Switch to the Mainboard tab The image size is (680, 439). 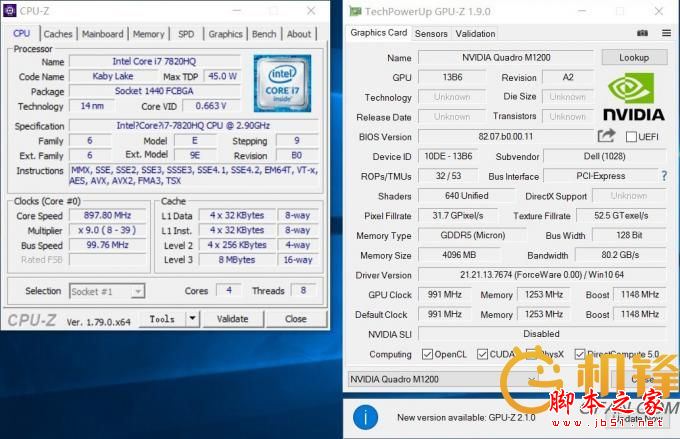(103, 34)
